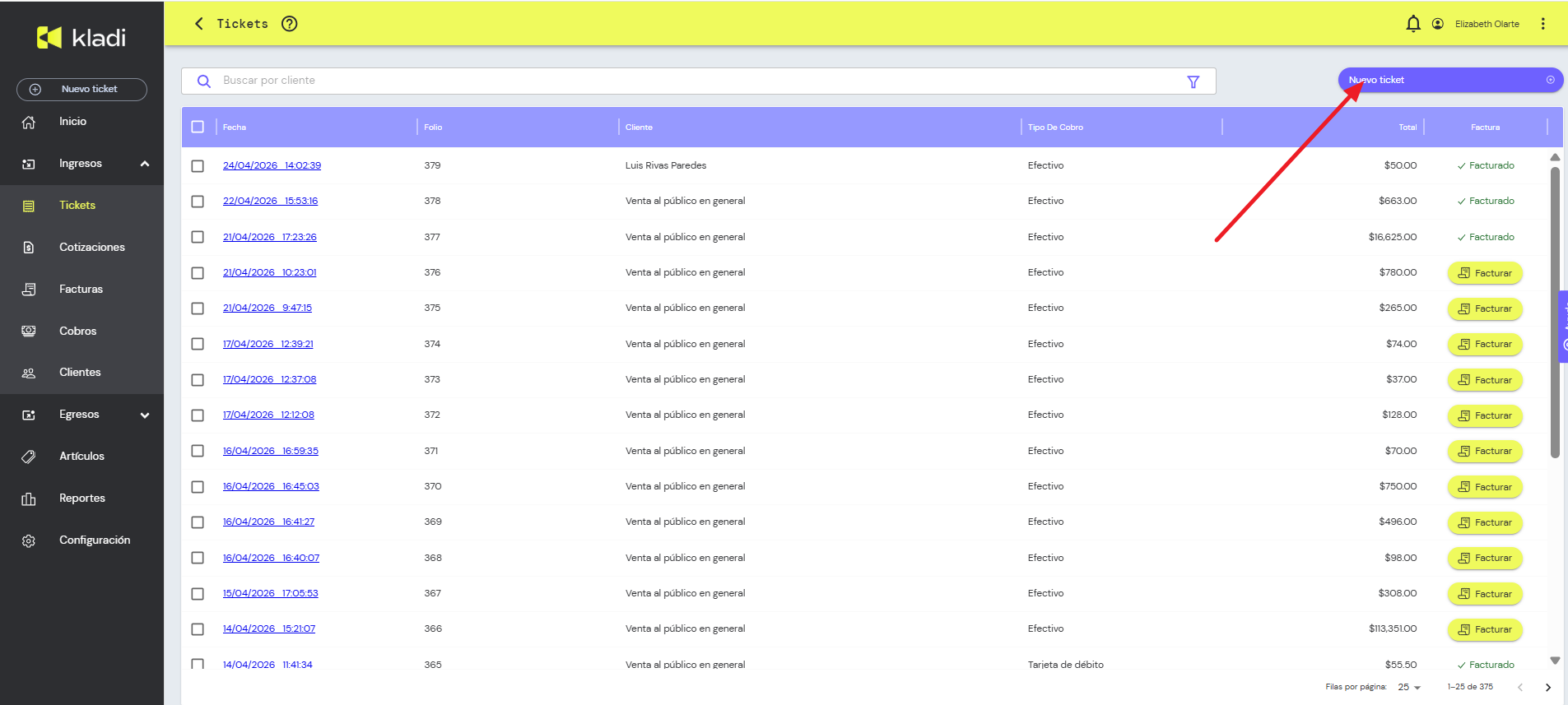This screenshot has width=1568, height=705.
Task: Click the user account avatar icon
Action: point(1438,24)
